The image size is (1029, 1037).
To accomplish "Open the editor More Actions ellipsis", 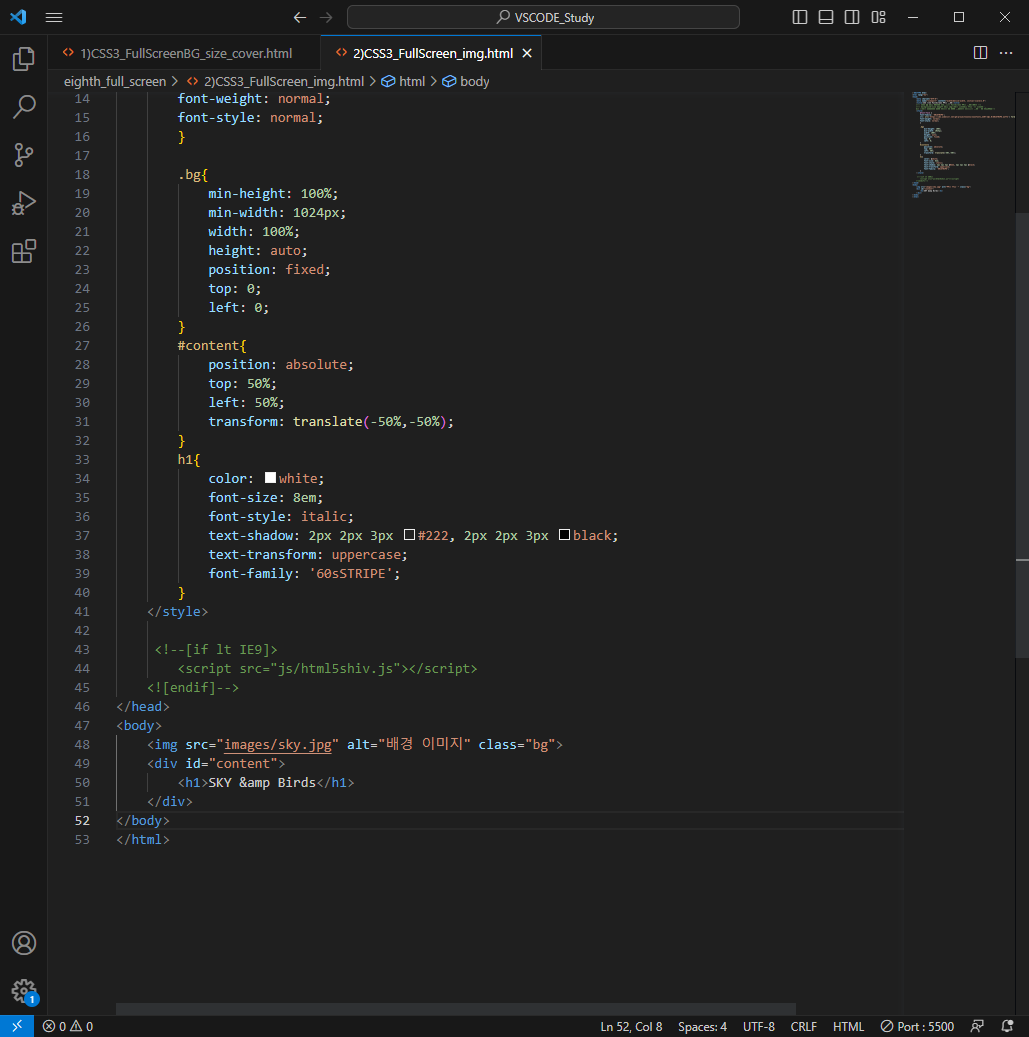I will coord(1006,53).
